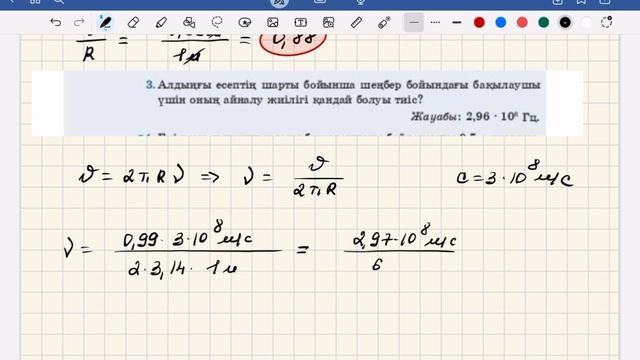Open the custom color picker circle
The width and height of the screenshot is (640, 360).
(607, 22)
